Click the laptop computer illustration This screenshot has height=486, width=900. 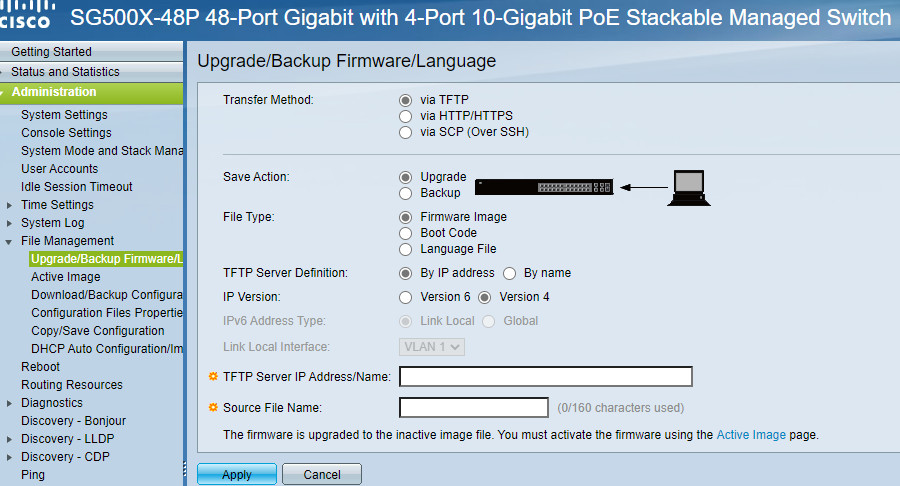(x=689, y=188)
